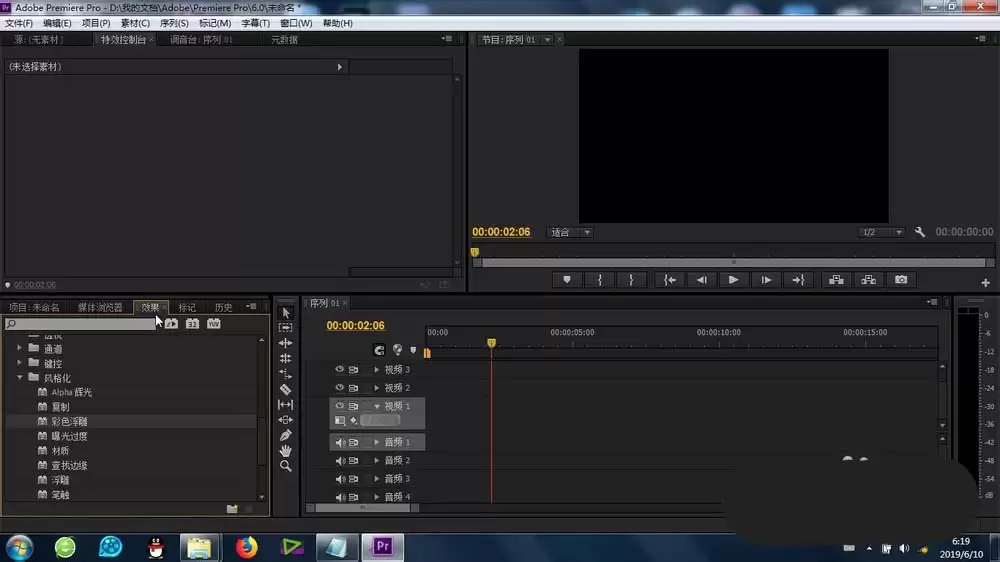The width and height of the screenshot is (1000, 562).
Task: Collapse the 风格化 effects folder
Action: tap(19, 378)
